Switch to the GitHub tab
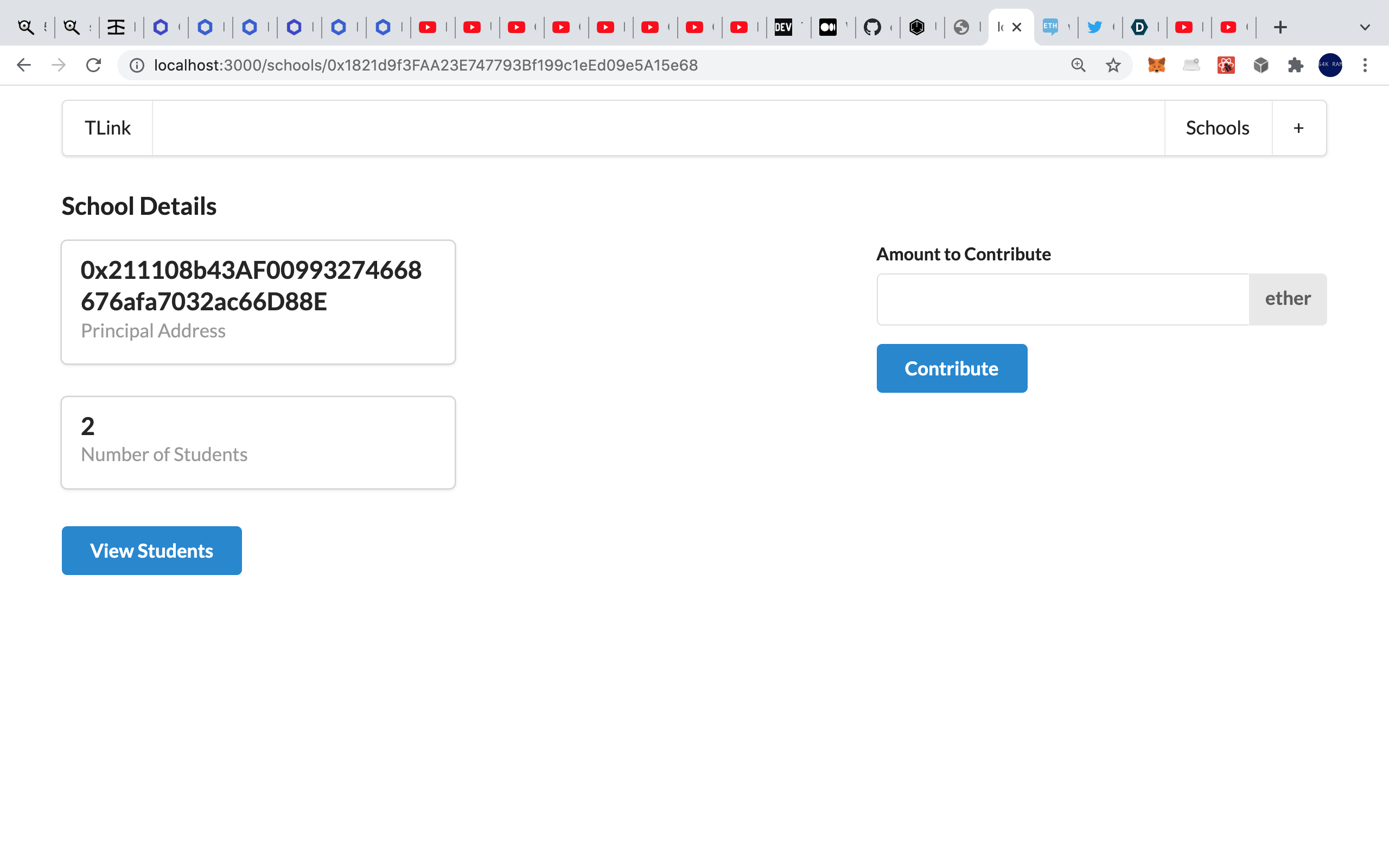This screenshot has height=868, width=1389. pos(872,27)
